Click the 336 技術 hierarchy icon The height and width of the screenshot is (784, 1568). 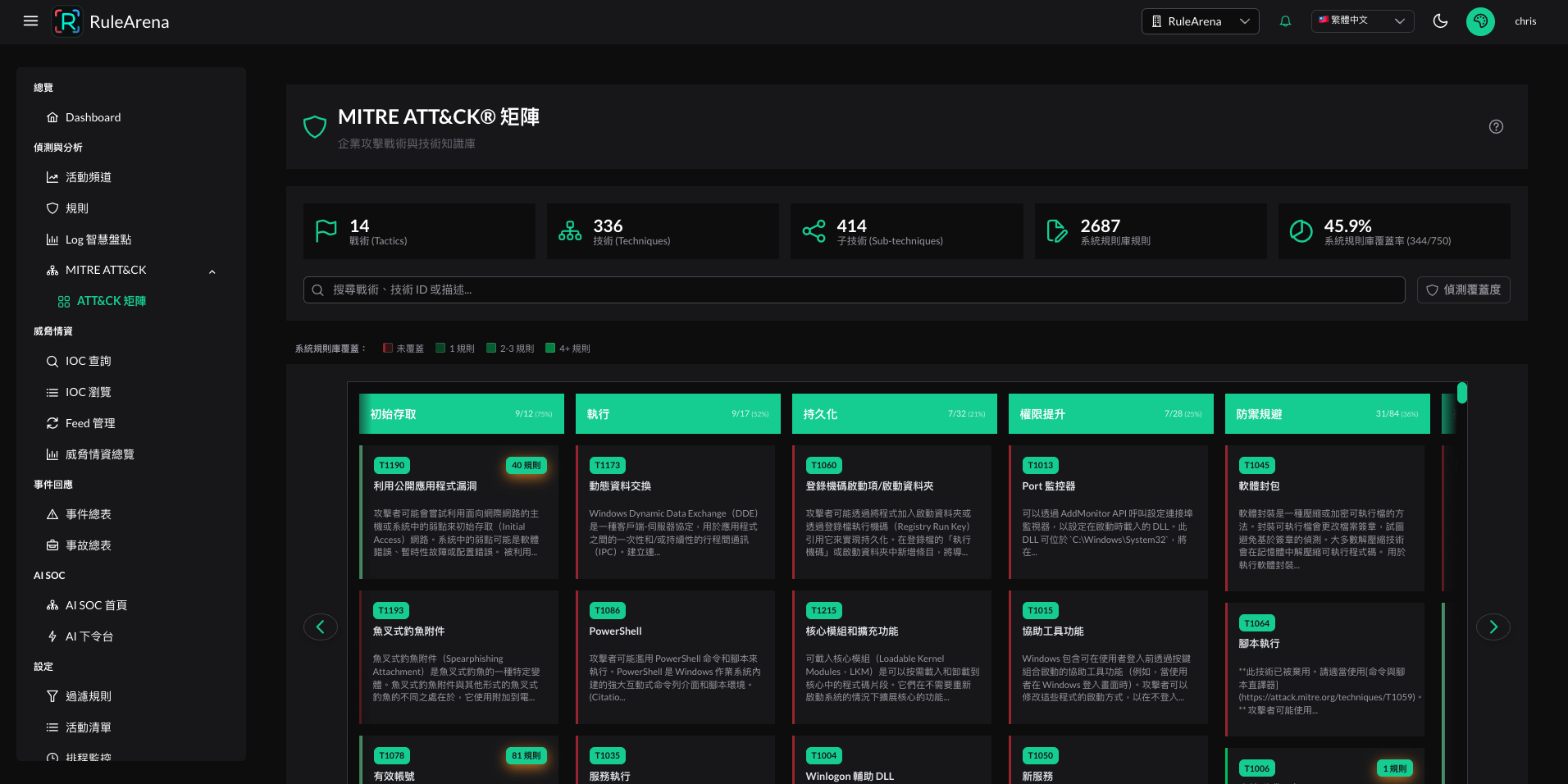[x=570, y=231]
